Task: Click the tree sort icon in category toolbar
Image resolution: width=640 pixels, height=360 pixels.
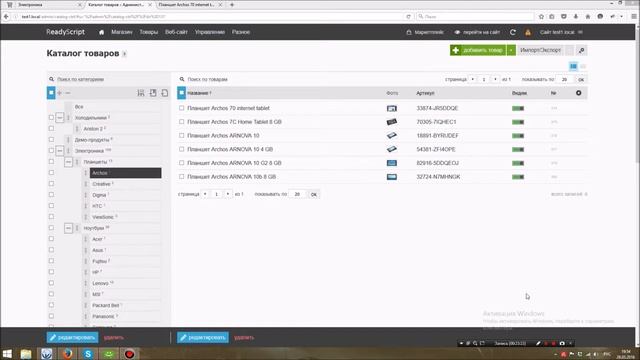Action: (141, 93)
